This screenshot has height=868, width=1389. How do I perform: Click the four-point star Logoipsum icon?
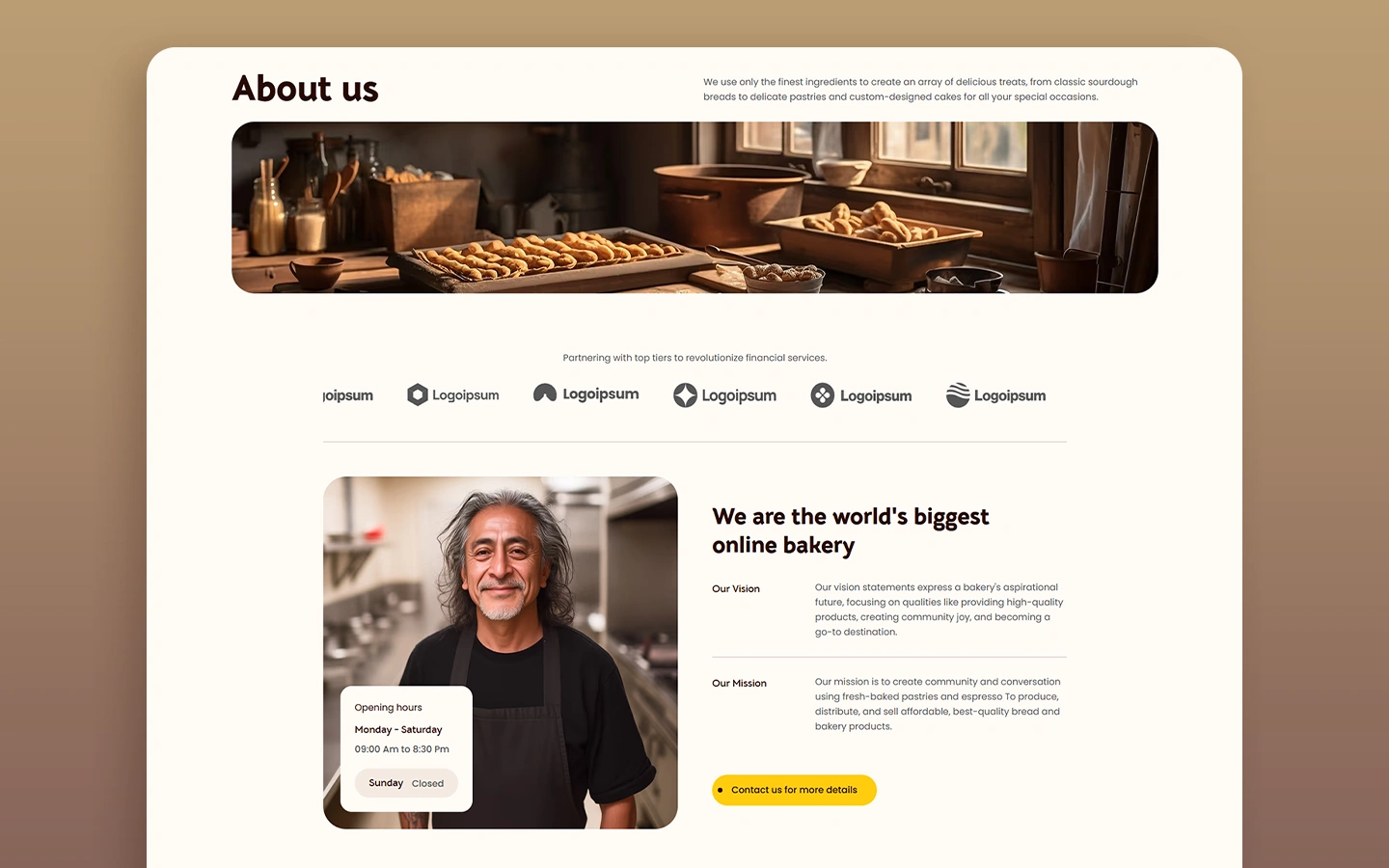(x=685, y=395)
